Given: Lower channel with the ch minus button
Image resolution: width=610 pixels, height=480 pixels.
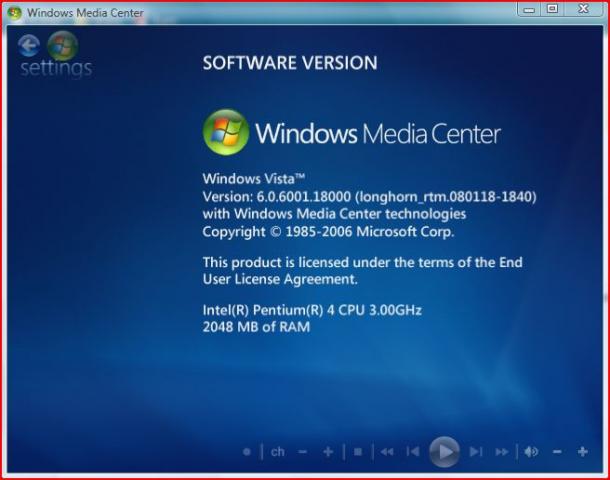Looking at the screenshot, I should (x=303, y=452).
